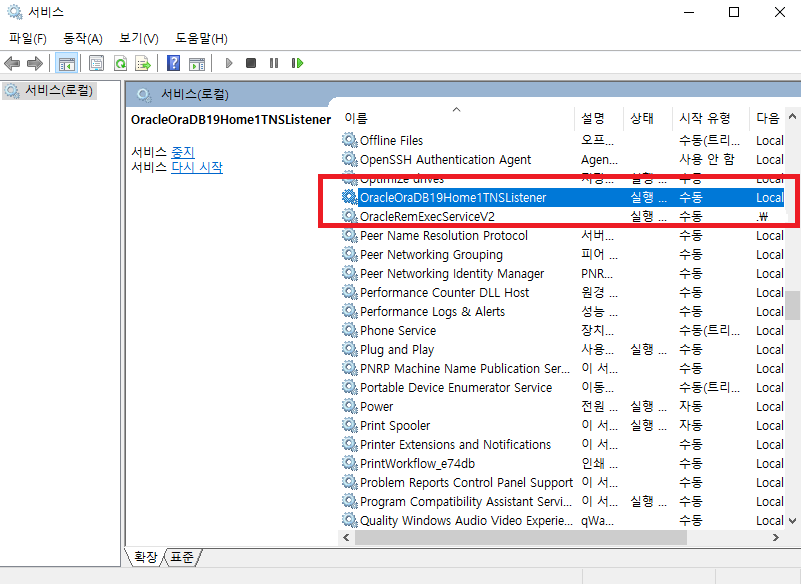801x584 pixels.
Task: Select the PrintWorkflow_e74db service
Action: 417,463
